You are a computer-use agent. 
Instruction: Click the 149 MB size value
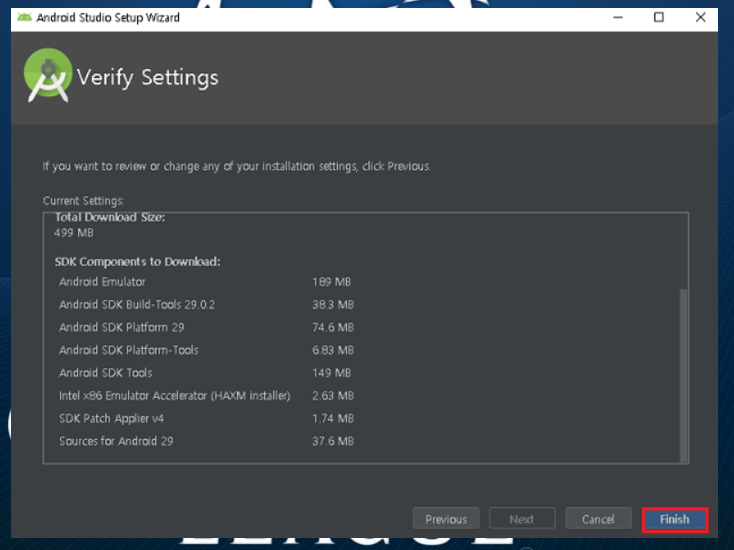(x=331, y=373)
